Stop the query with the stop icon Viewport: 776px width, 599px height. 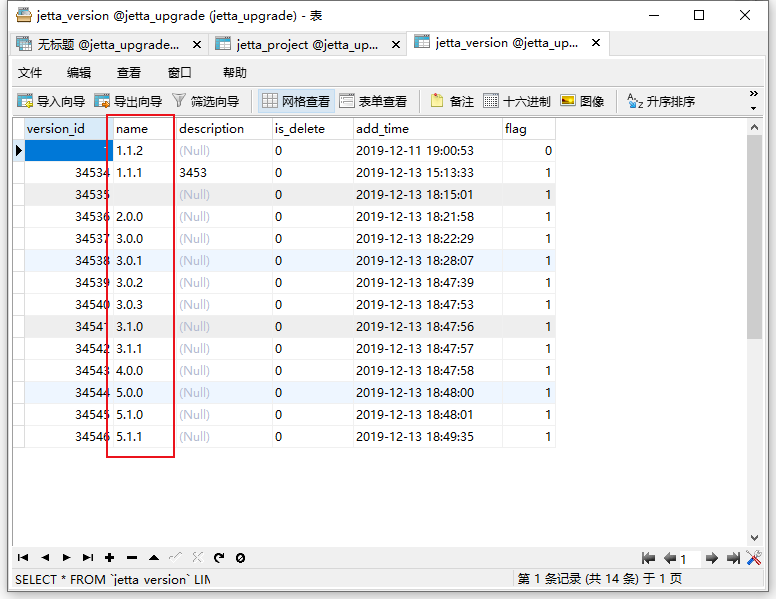[241, 558]
